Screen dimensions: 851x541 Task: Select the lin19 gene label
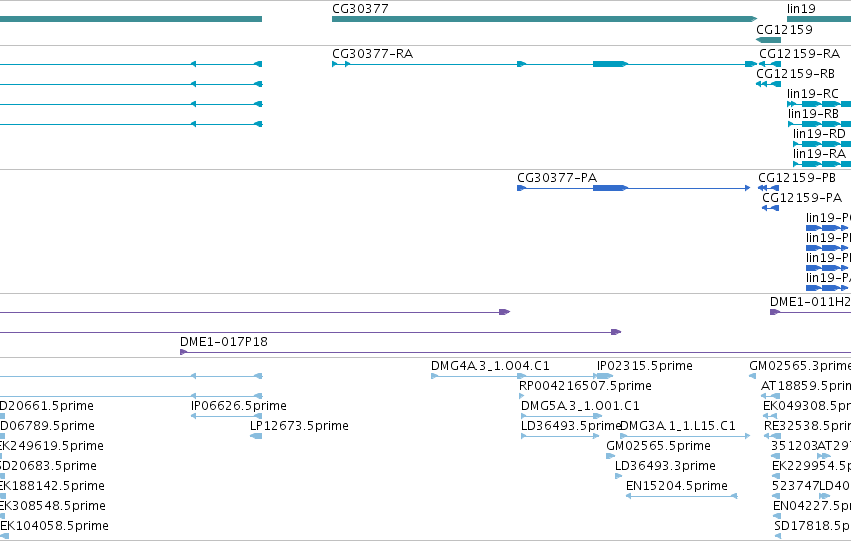coord(801,9)
